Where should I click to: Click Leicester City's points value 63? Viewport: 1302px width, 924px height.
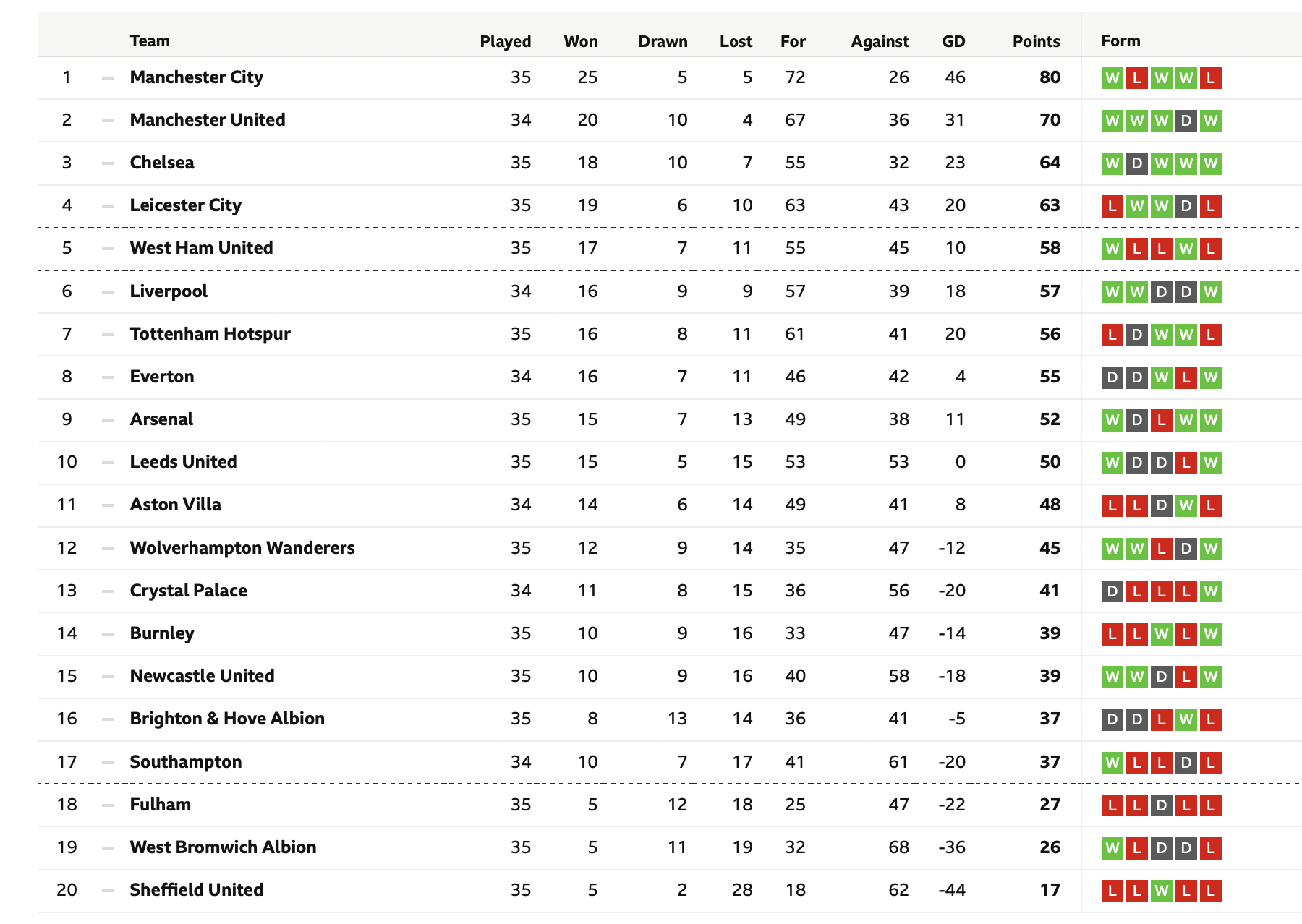pos(1050,206)
